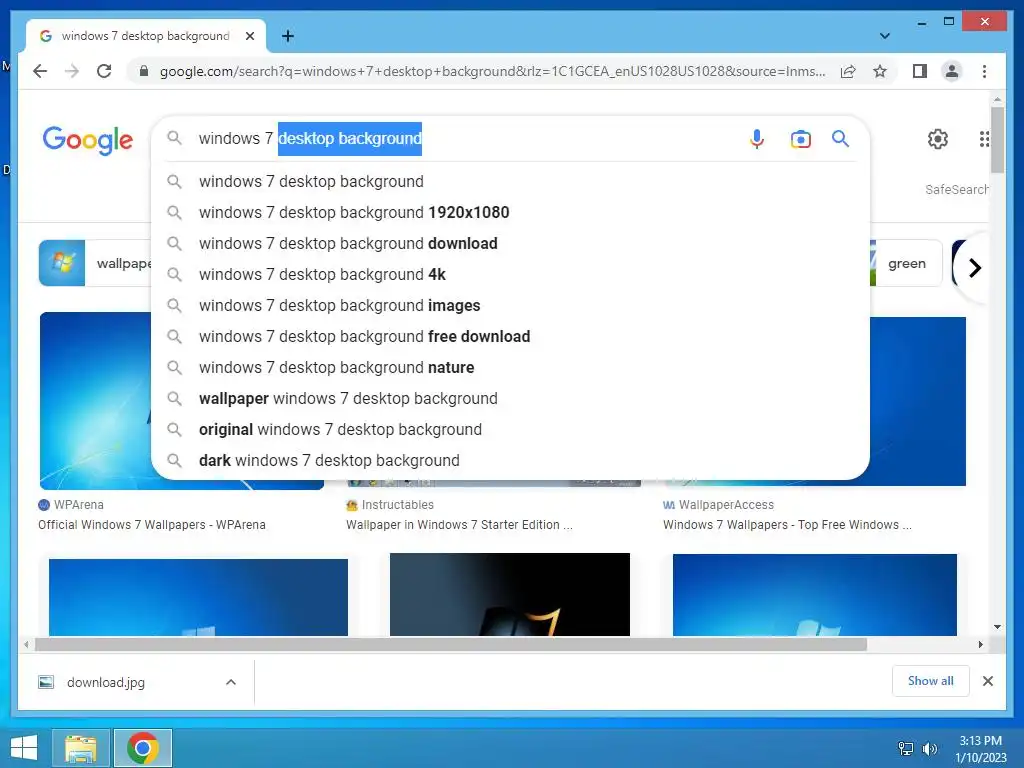Open the network tray icon

pyautogui.click(x=906, y=748)
